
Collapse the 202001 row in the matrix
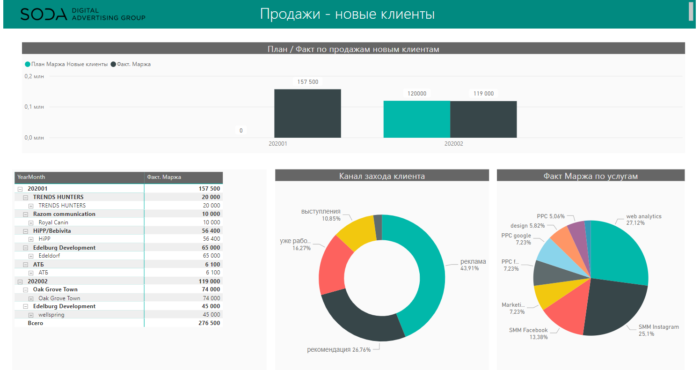pos(20,189)
